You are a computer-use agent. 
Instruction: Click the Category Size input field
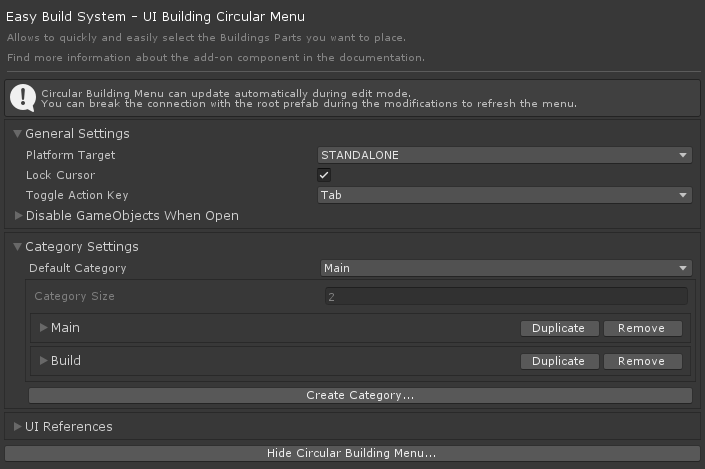[x=506, y=297]
